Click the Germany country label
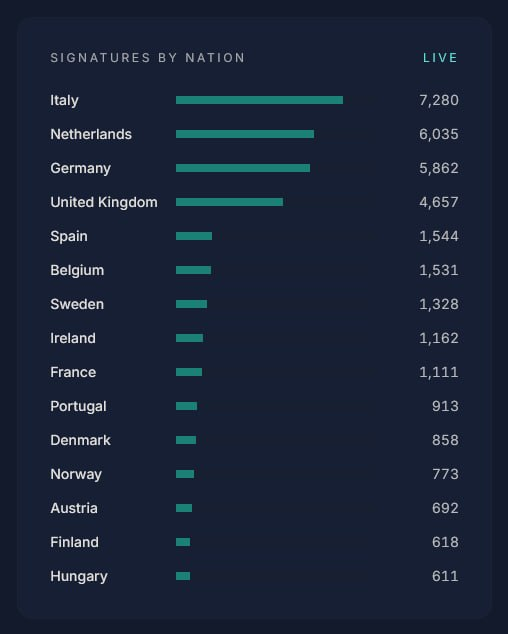Screen dimensions: 508x634 80,168
